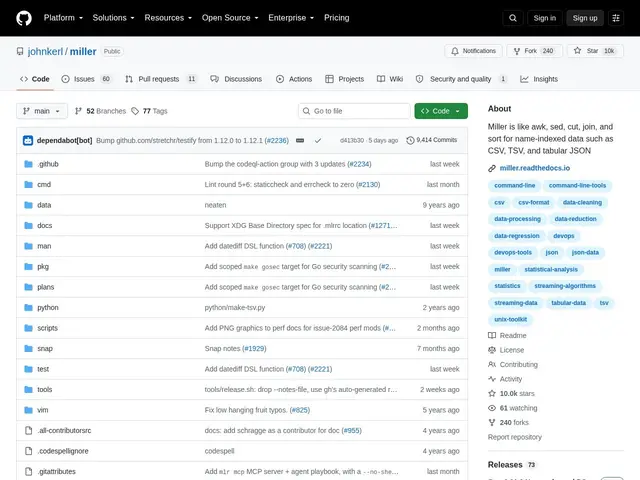Click the watching eye icon

point(492,408)
